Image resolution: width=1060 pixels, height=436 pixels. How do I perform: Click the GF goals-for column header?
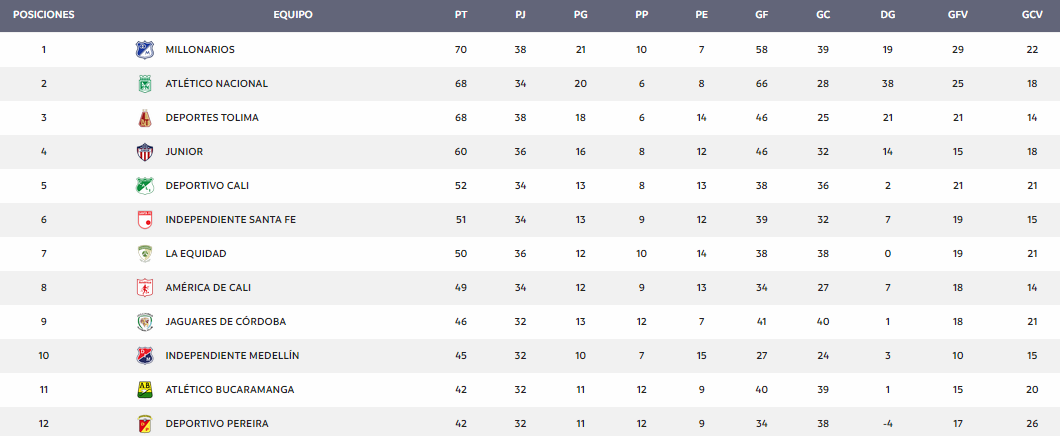pos(761,15)
